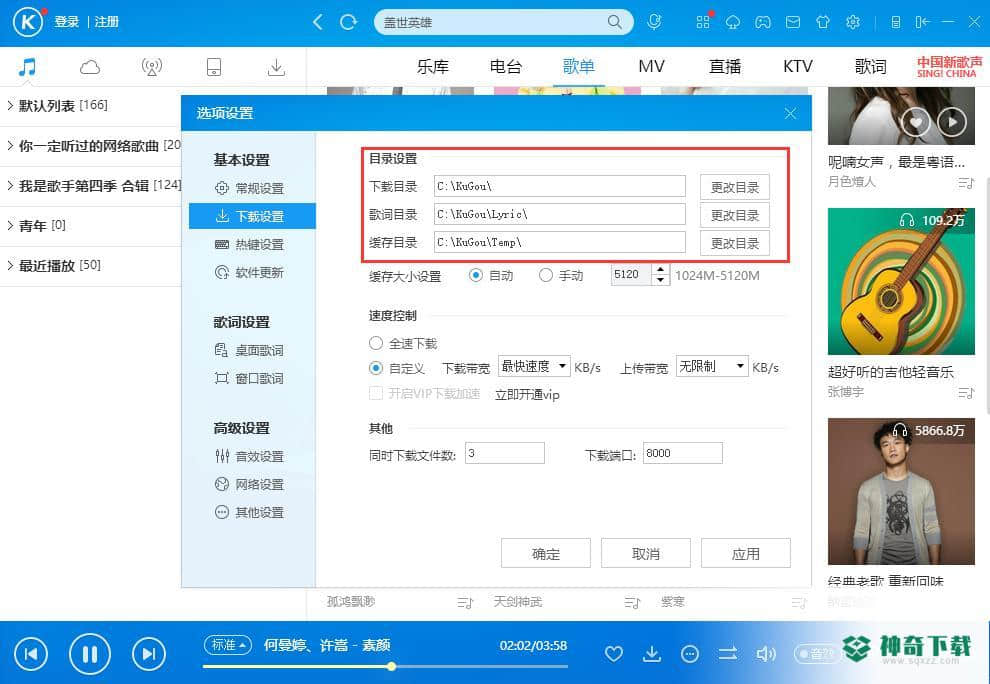Viewport: 990px width, 684px height.
Task: Select 全速下载 speed option
Action: tap(376, 343)
